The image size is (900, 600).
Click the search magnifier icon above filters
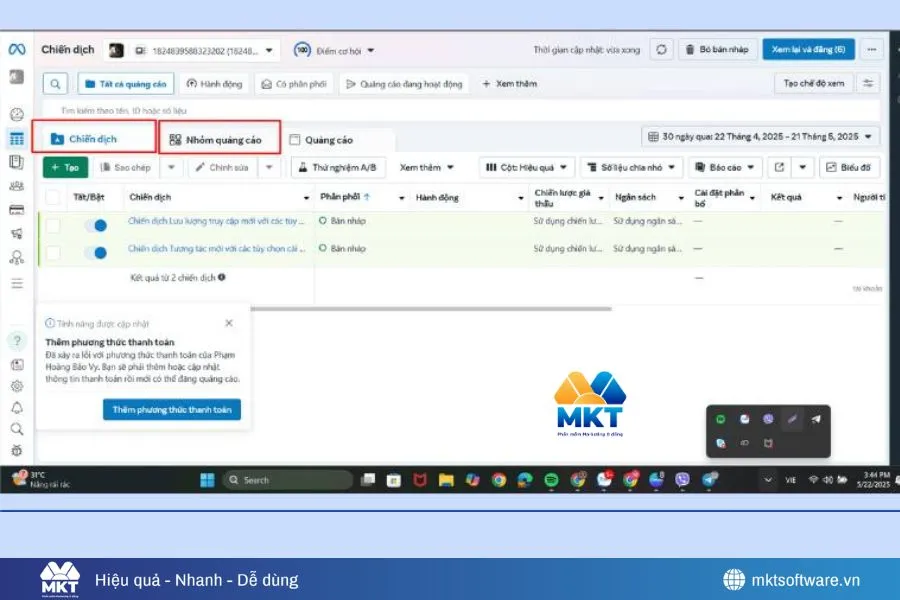(53, 84)
